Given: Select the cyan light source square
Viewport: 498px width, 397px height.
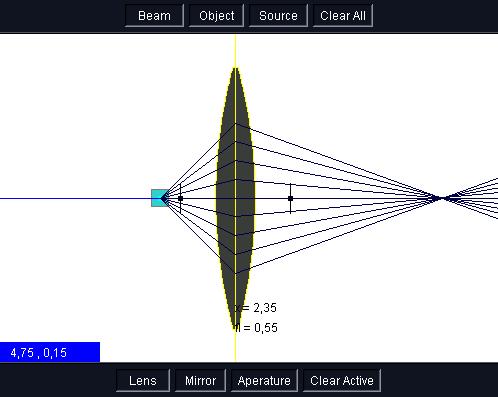Looking at the screenshot, I should 160,198.
